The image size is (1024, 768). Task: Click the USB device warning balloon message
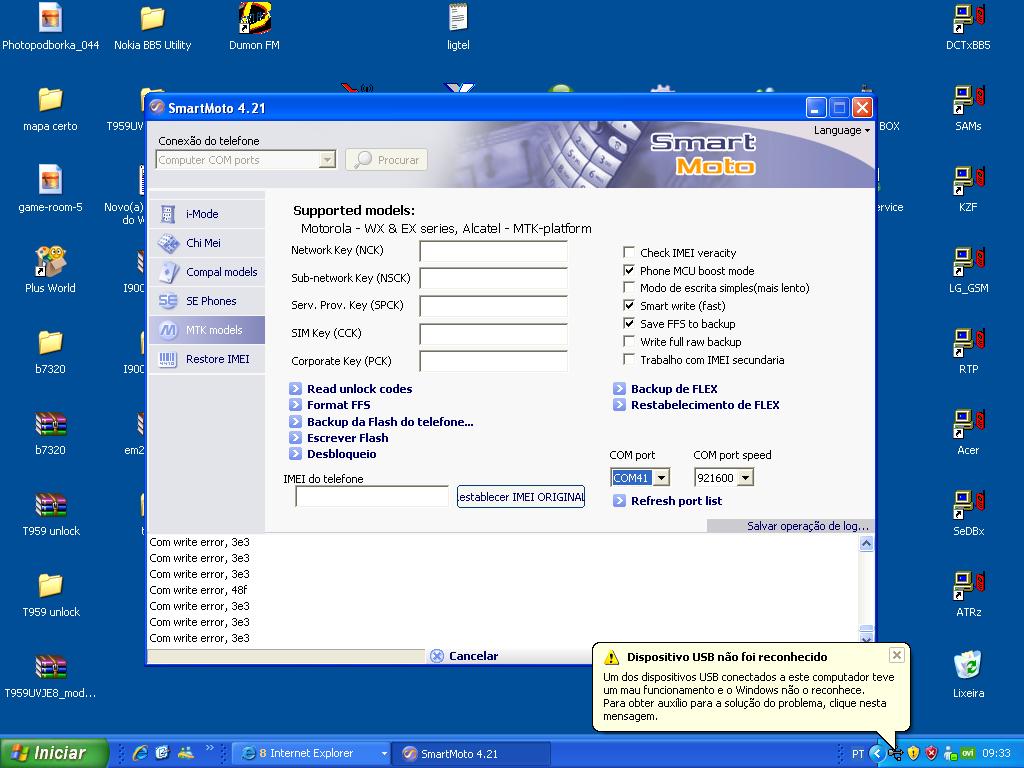click(748, 696)
